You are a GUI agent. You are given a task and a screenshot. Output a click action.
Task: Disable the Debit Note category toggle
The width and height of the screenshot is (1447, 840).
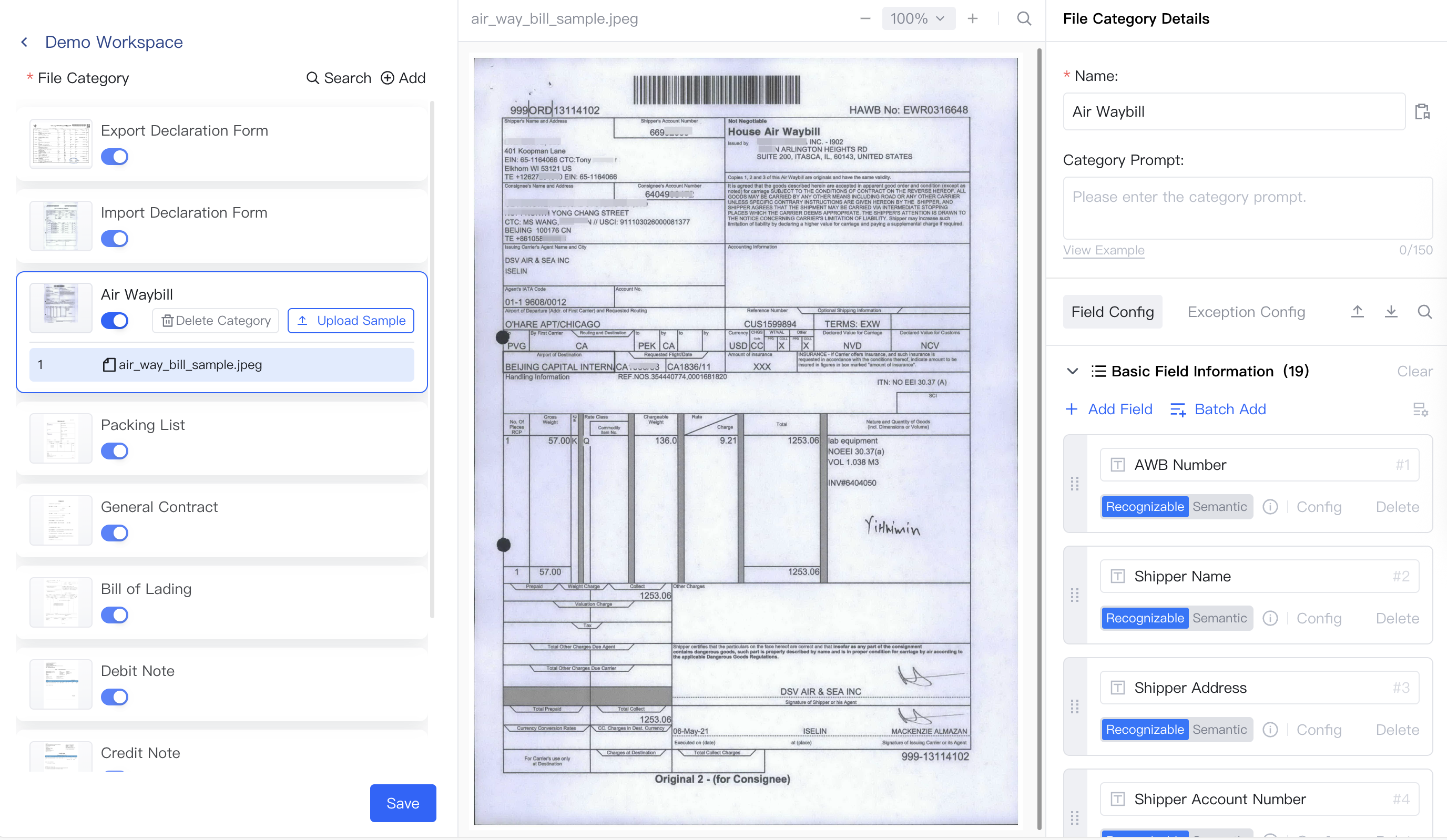point(114,697)
